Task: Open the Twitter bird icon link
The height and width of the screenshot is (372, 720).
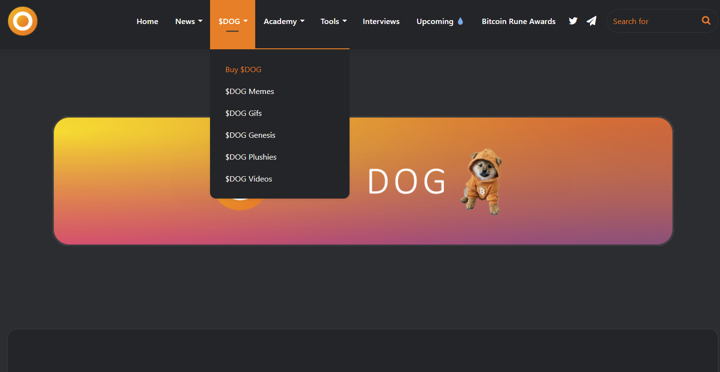Action: tap(573, 21)
